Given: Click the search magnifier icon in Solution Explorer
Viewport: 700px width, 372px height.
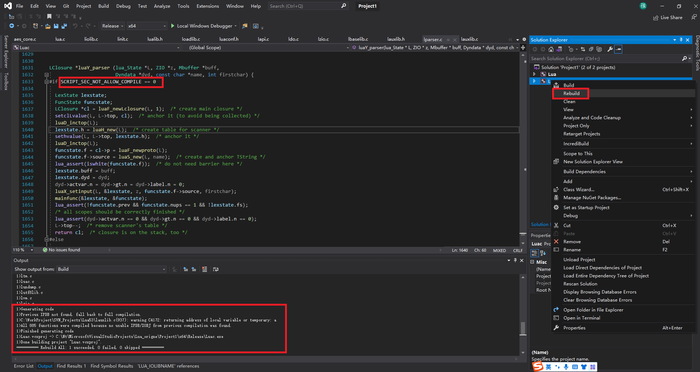Looking at the screenshot, I should 684,59.
